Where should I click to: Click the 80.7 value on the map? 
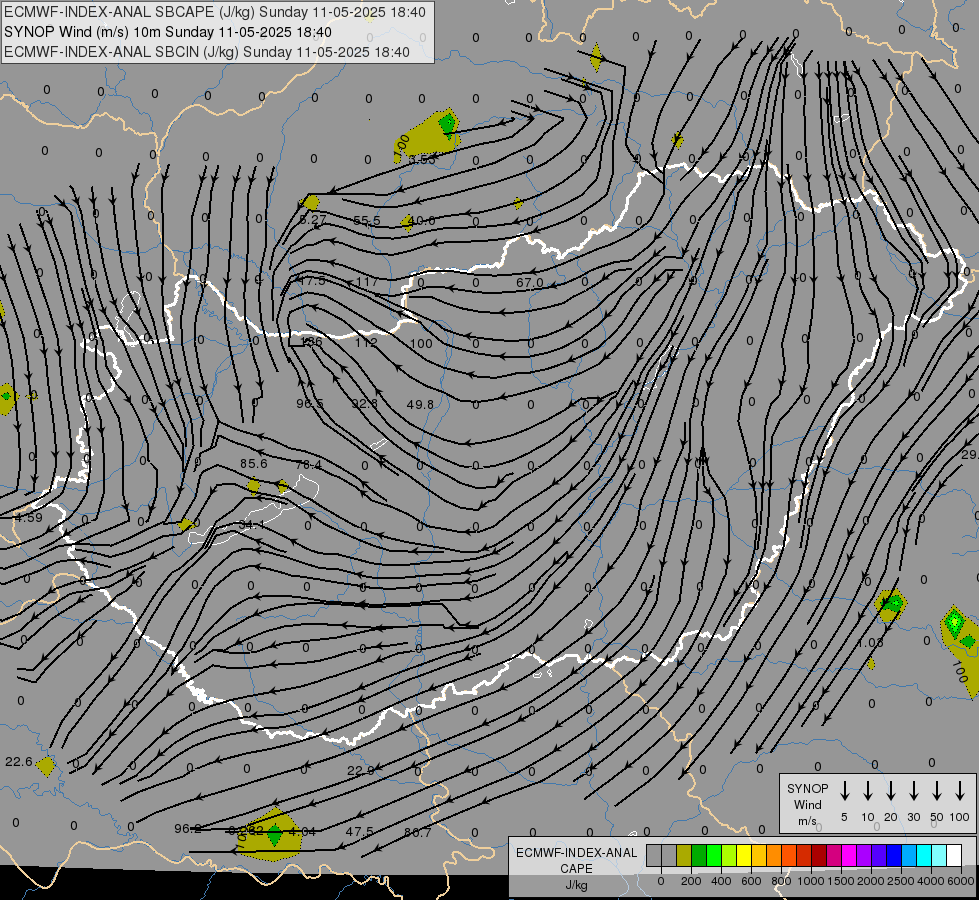[x=418, y=833]
